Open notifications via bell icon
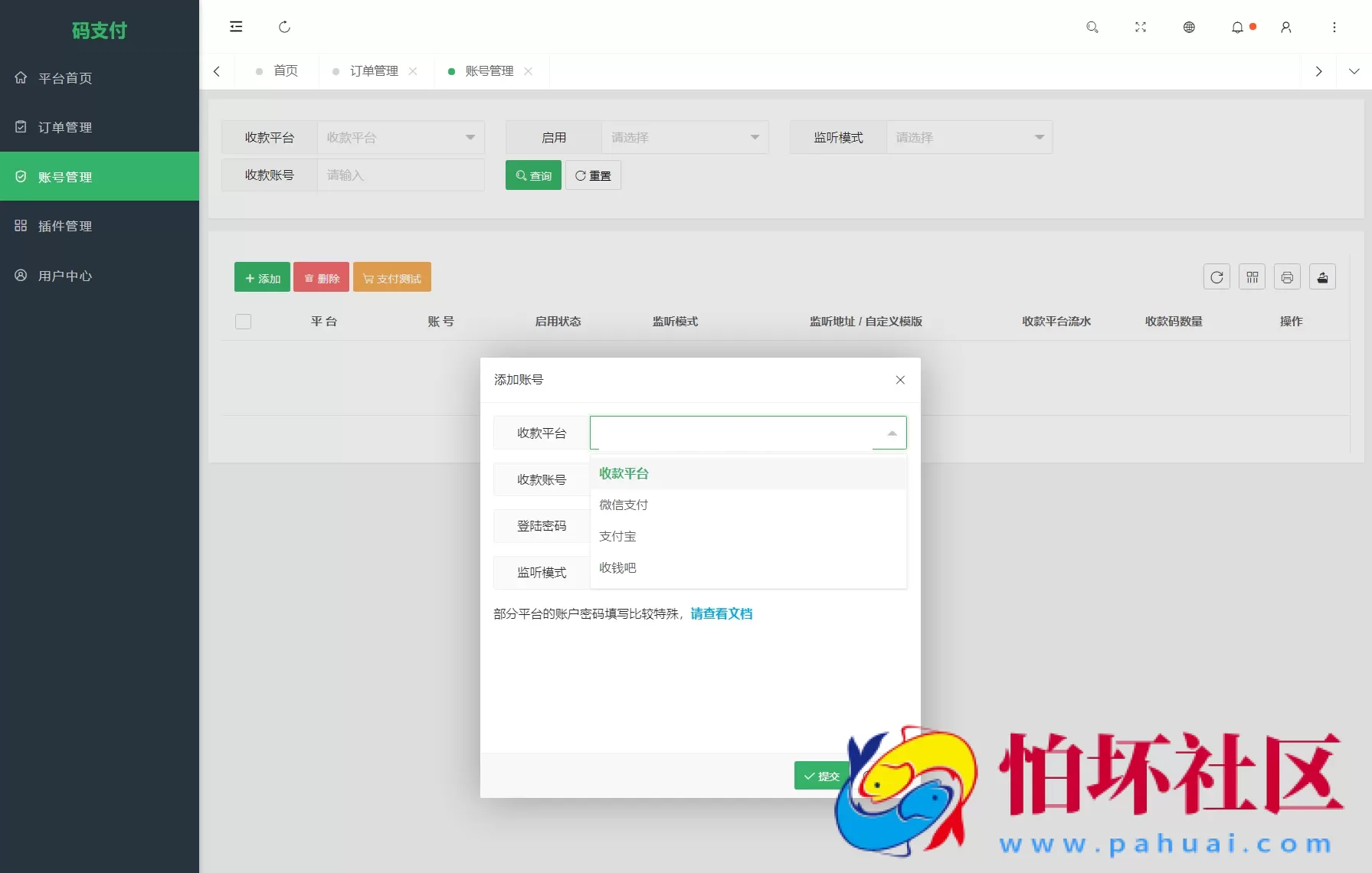Viewport: 1372px width, 873px height. click(x=1238, y=27)
